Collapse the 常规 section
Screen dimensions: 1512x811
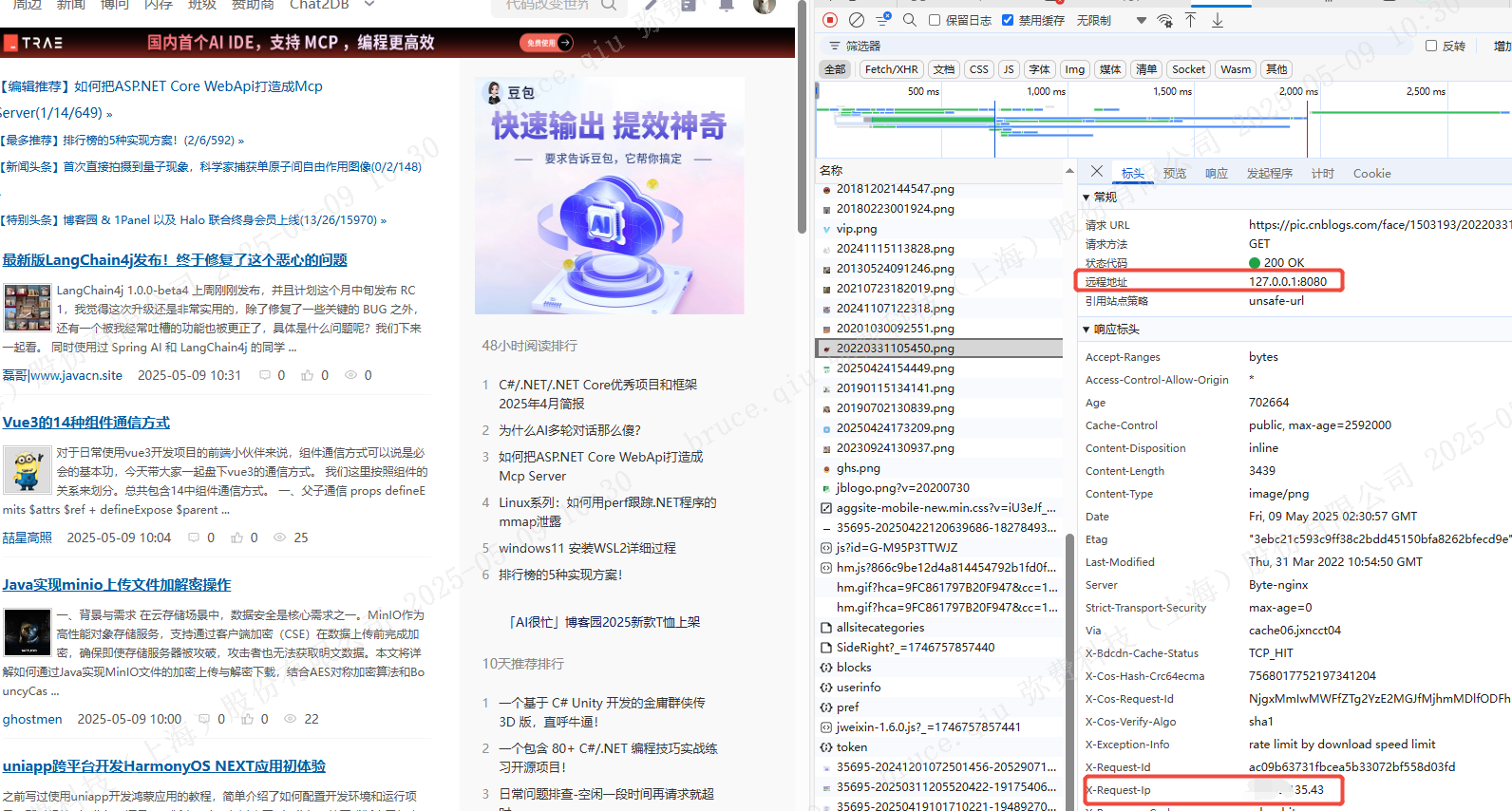coord(1087,198)
